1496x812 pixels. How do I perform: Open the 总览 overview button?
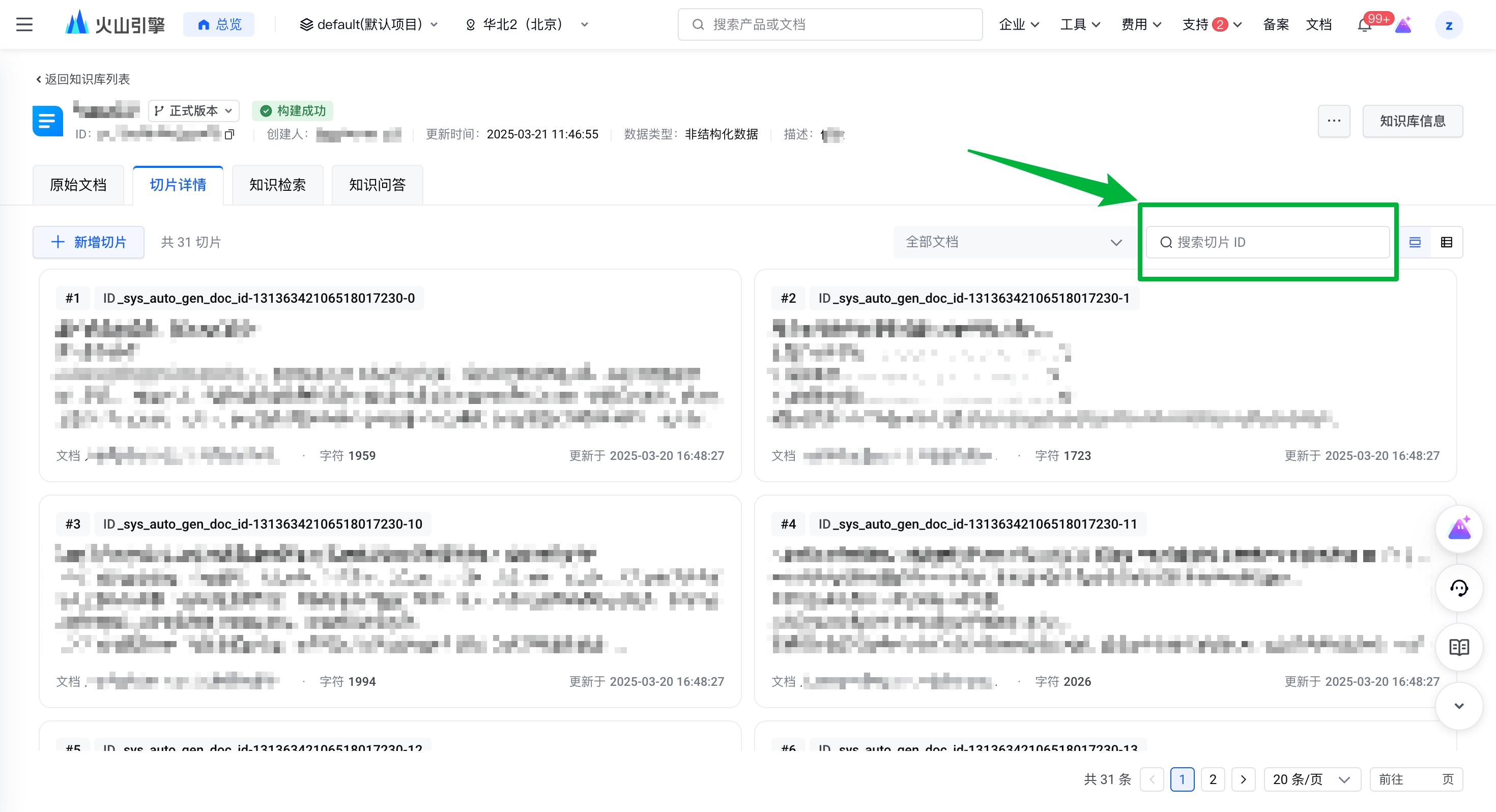[219, 24]
